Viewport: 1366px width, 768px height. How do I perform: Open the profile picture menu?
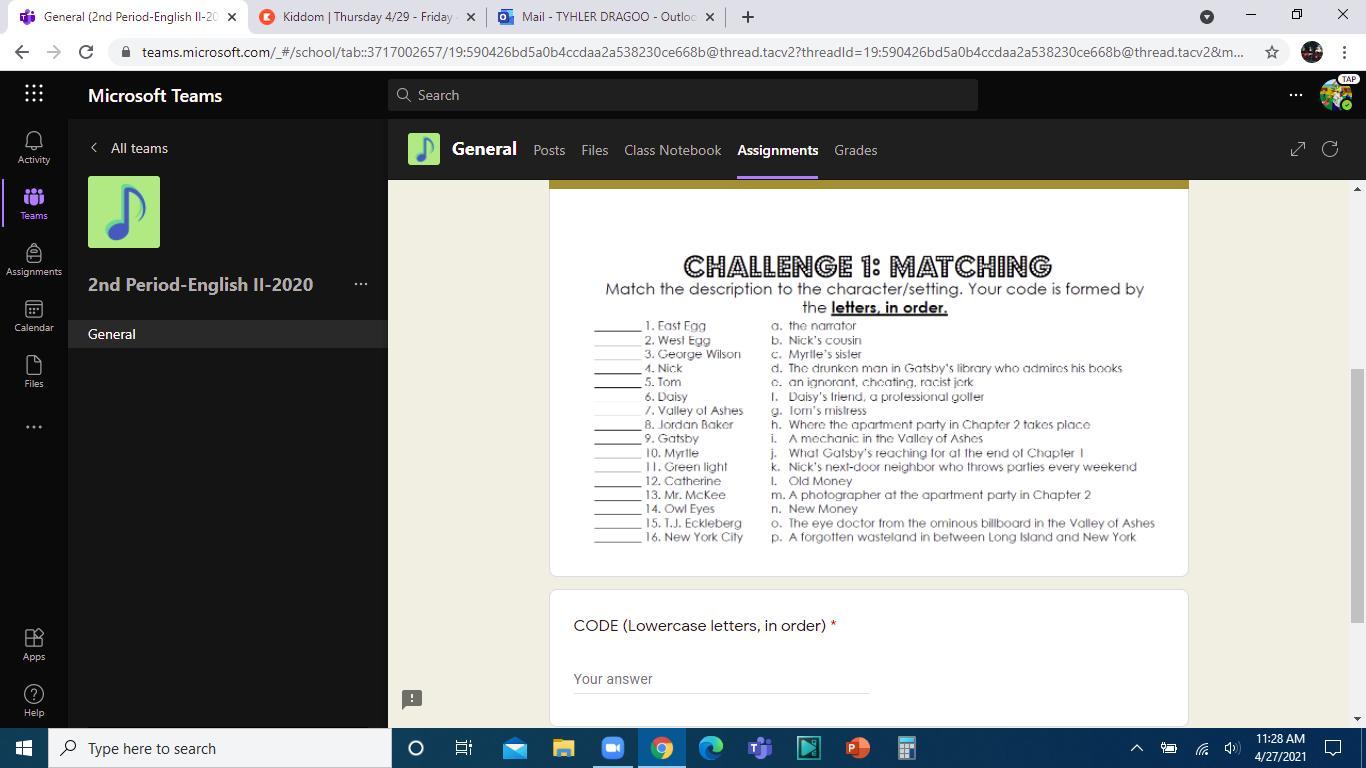1336,95
